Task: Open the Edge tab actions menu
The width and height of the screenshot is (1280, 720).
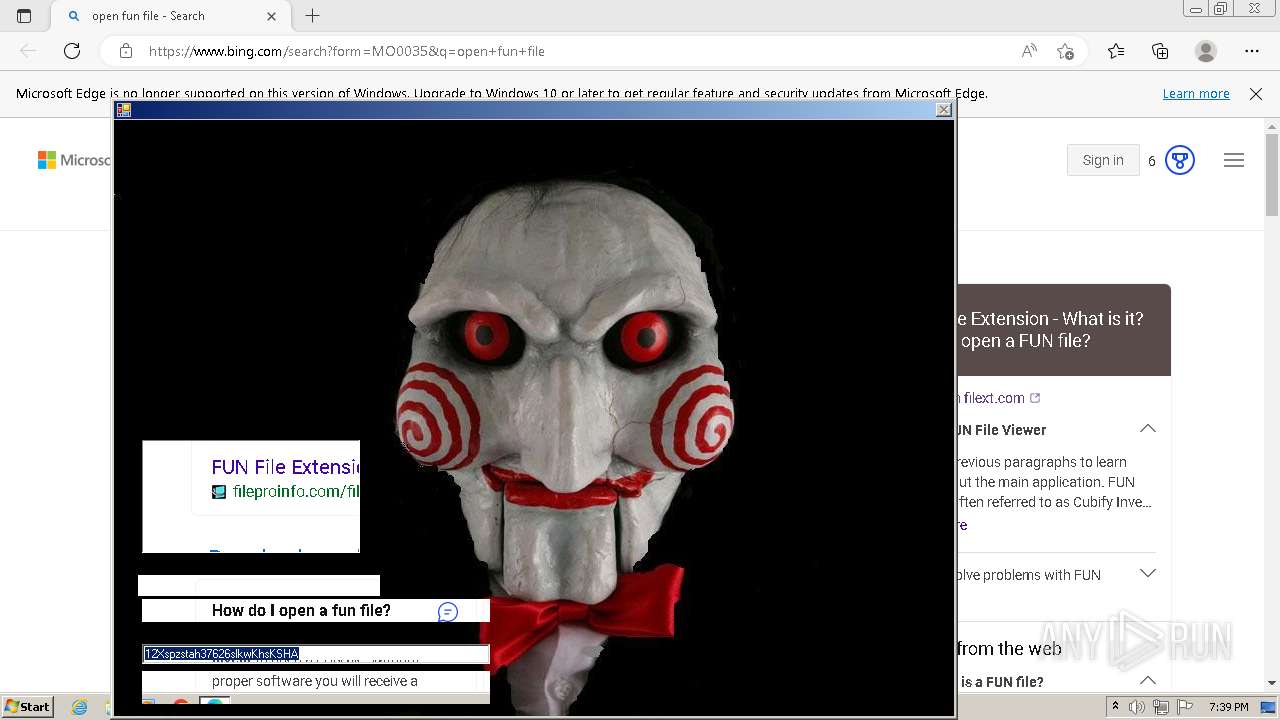Action: point(24,16)
